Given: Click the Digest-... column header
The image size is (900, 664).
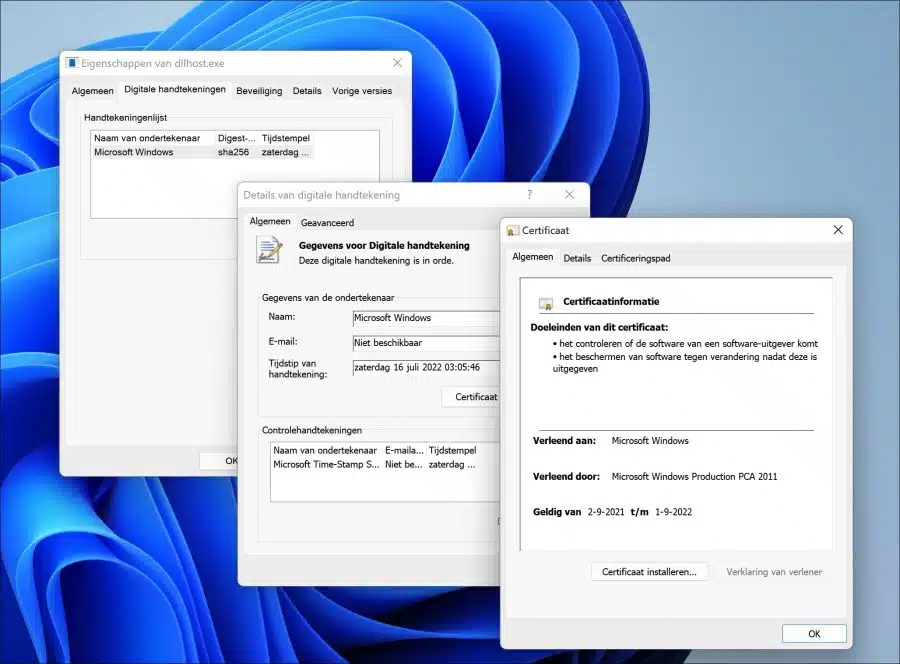Looking at the screenshot, I should click(x=236, y=138).
